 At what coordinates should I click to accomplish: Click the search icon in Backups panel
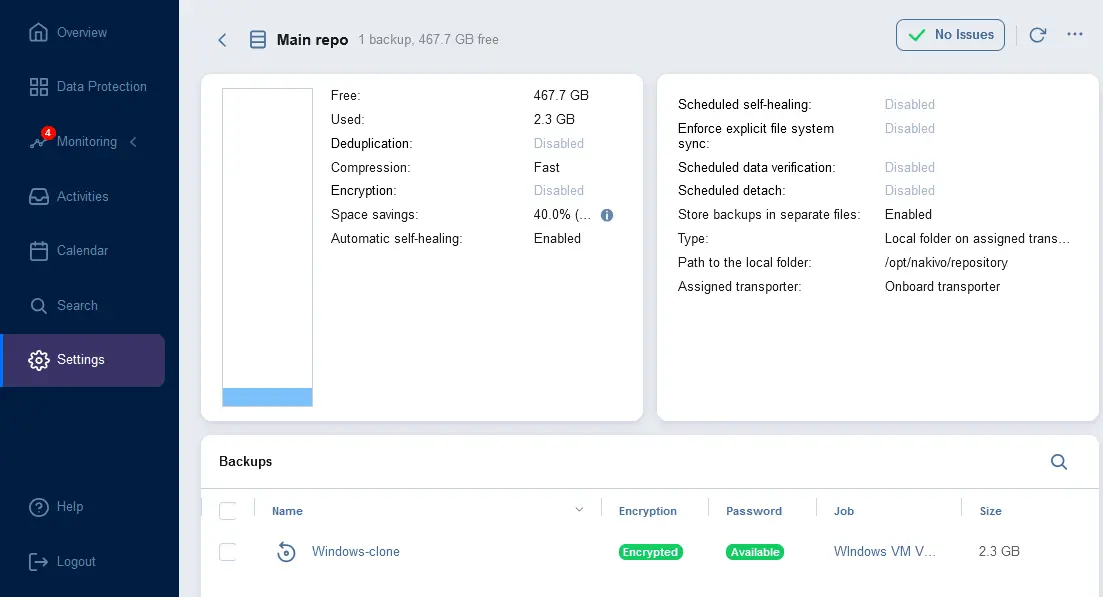[1059, 462]
